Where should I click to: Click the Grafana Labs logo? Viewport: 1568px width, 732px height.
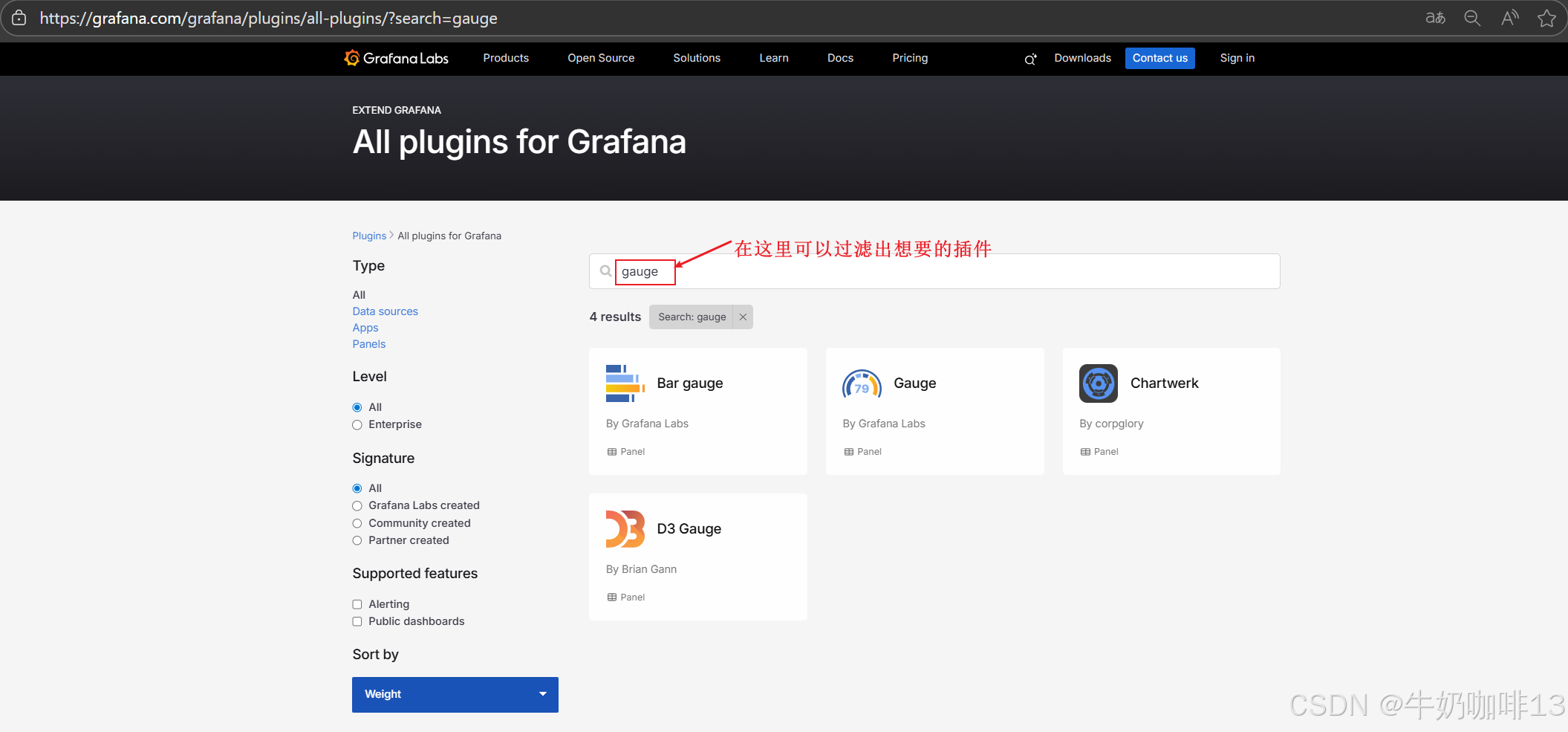(x=396, y=58)
